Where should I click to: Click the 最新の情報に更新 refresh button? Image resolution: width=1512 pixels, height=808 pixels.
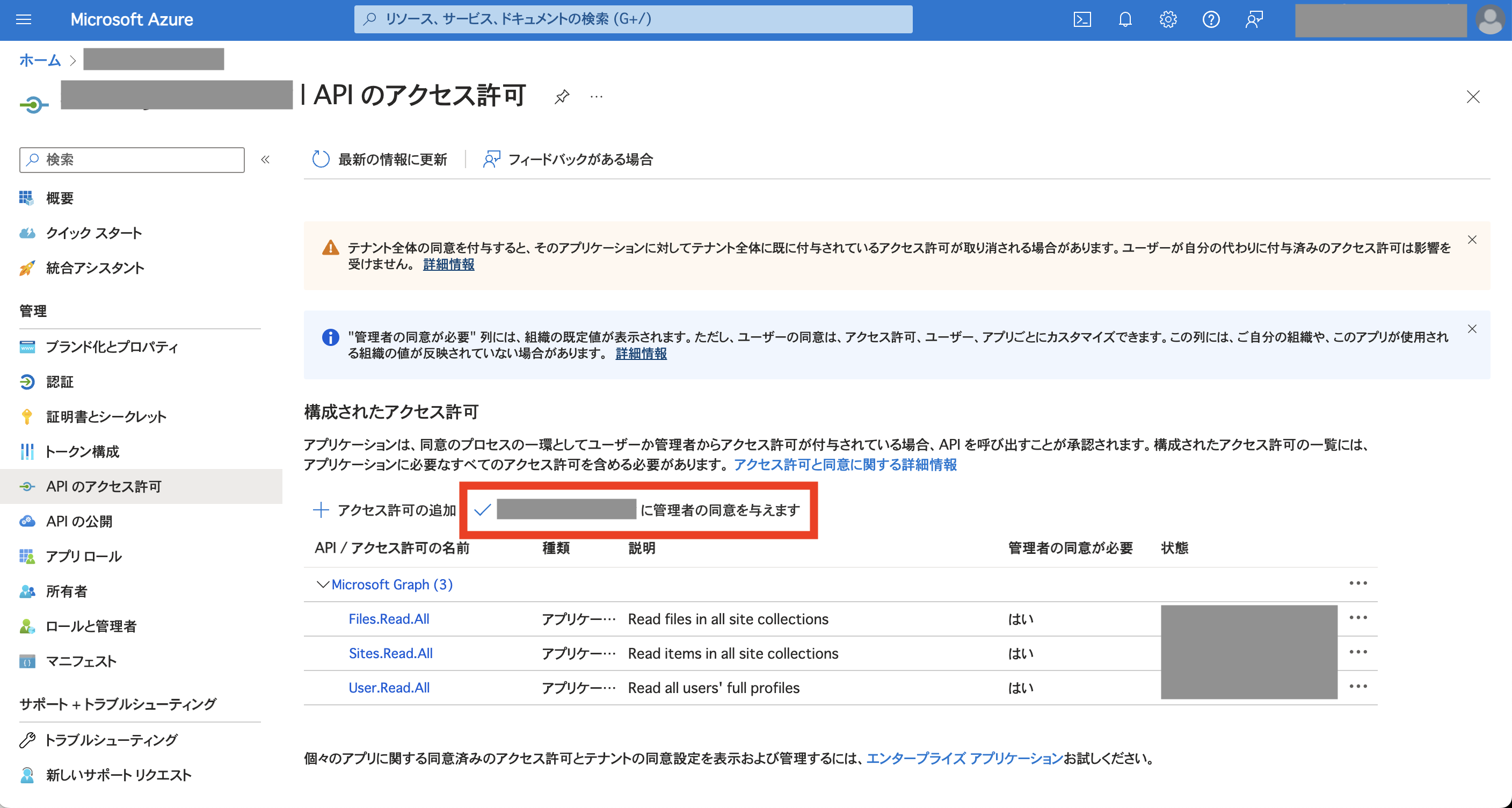tap(379, 159)
